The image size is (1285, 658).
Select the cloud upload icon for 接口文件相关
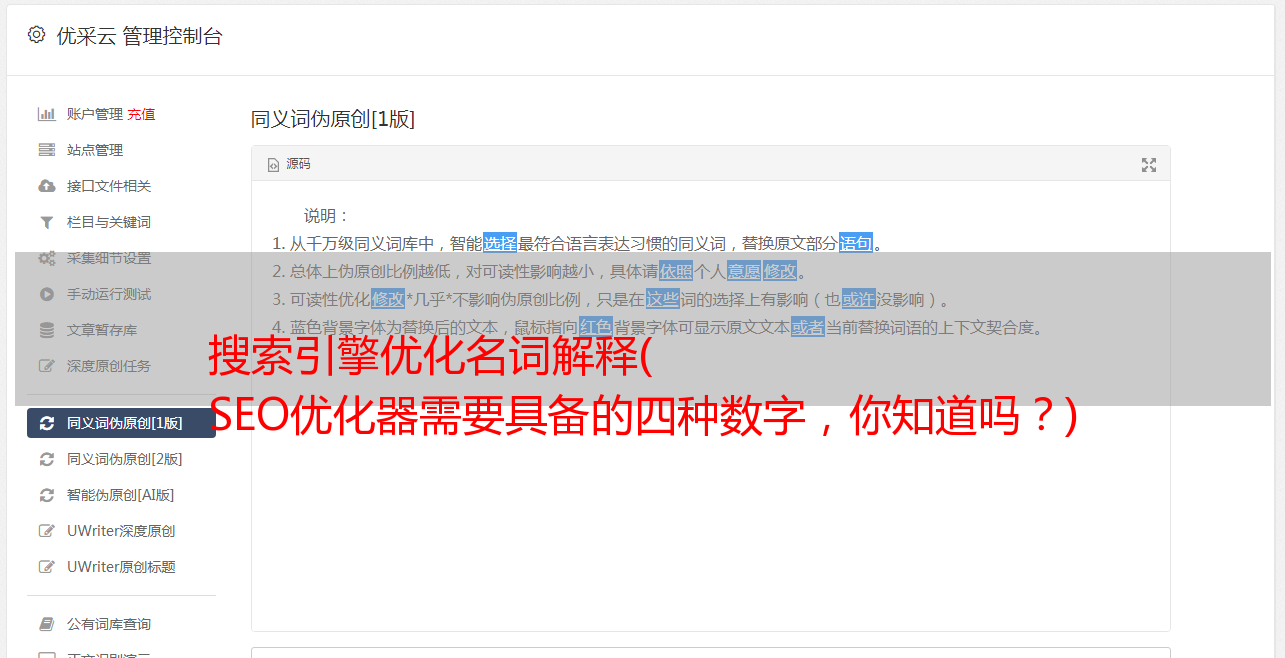(x=46, y=186)
